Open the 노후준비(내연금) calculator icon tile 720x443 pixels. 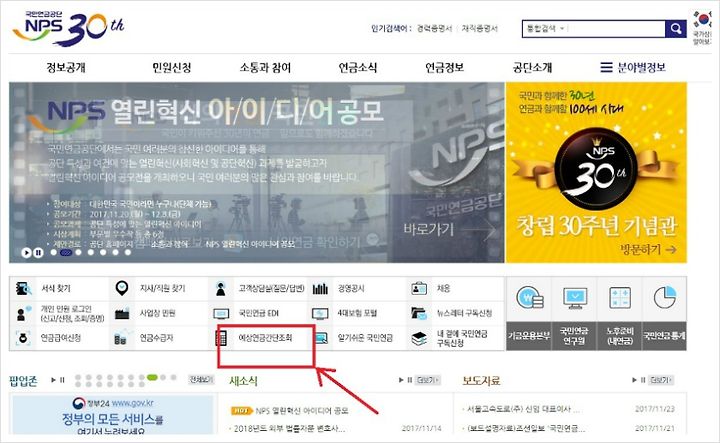(x=620, y=298)
